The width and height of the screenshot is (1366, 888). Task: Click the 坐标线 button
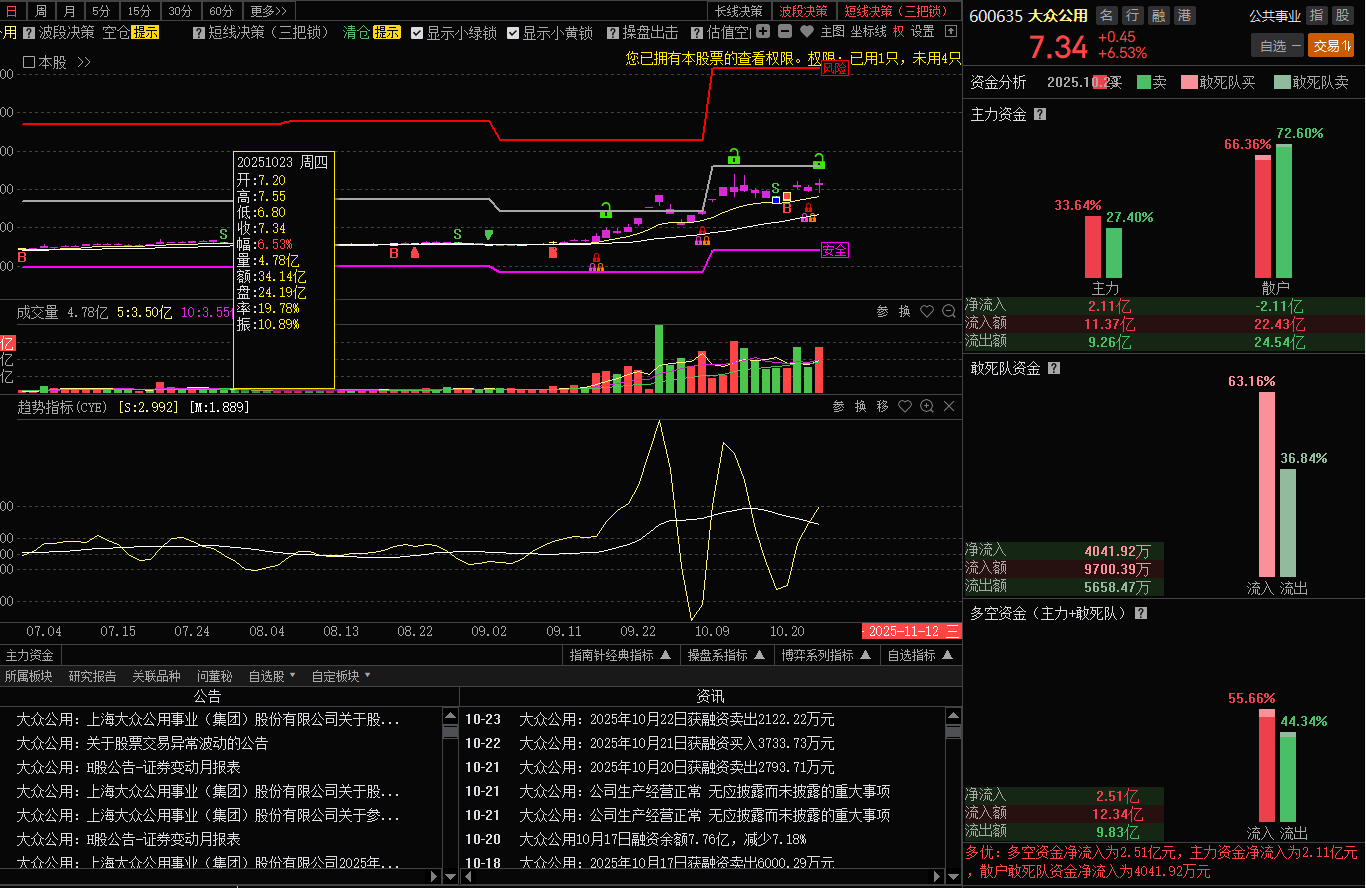[868, 32]
